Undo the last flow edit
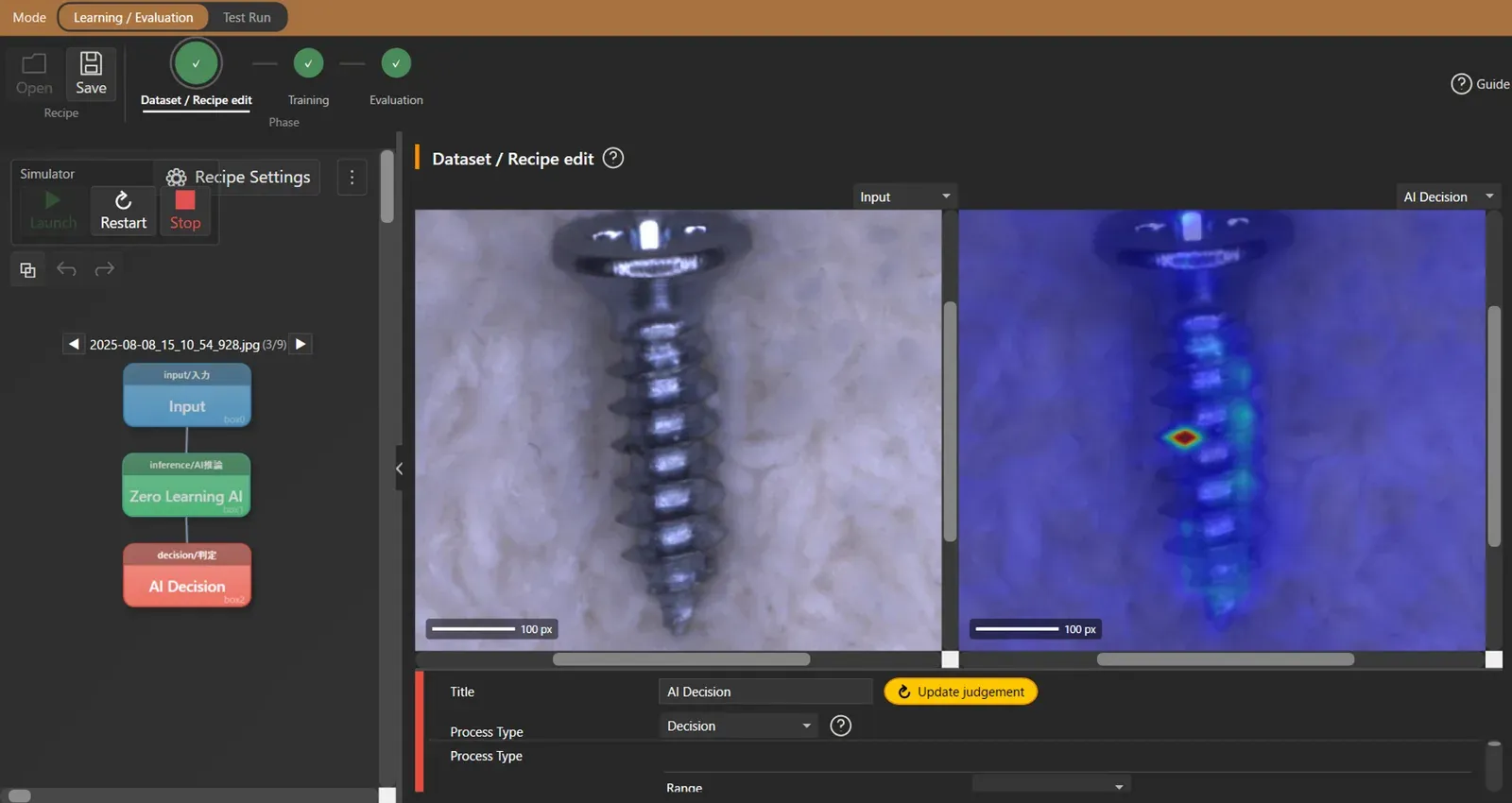 tap(66, 269)
